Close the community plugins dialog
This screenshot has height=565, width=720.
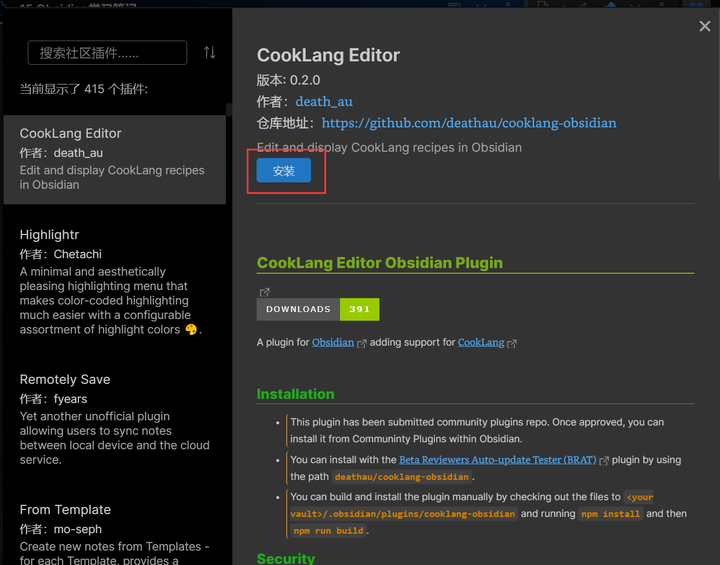coord(704,27)
